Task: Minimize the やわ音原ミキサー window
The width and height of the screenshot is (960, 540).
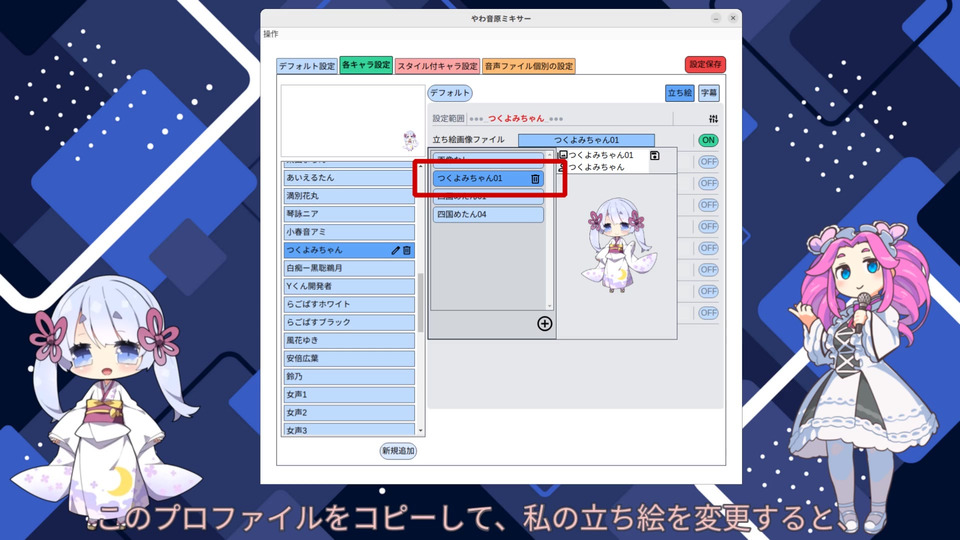Action: (x=716, y=18)
